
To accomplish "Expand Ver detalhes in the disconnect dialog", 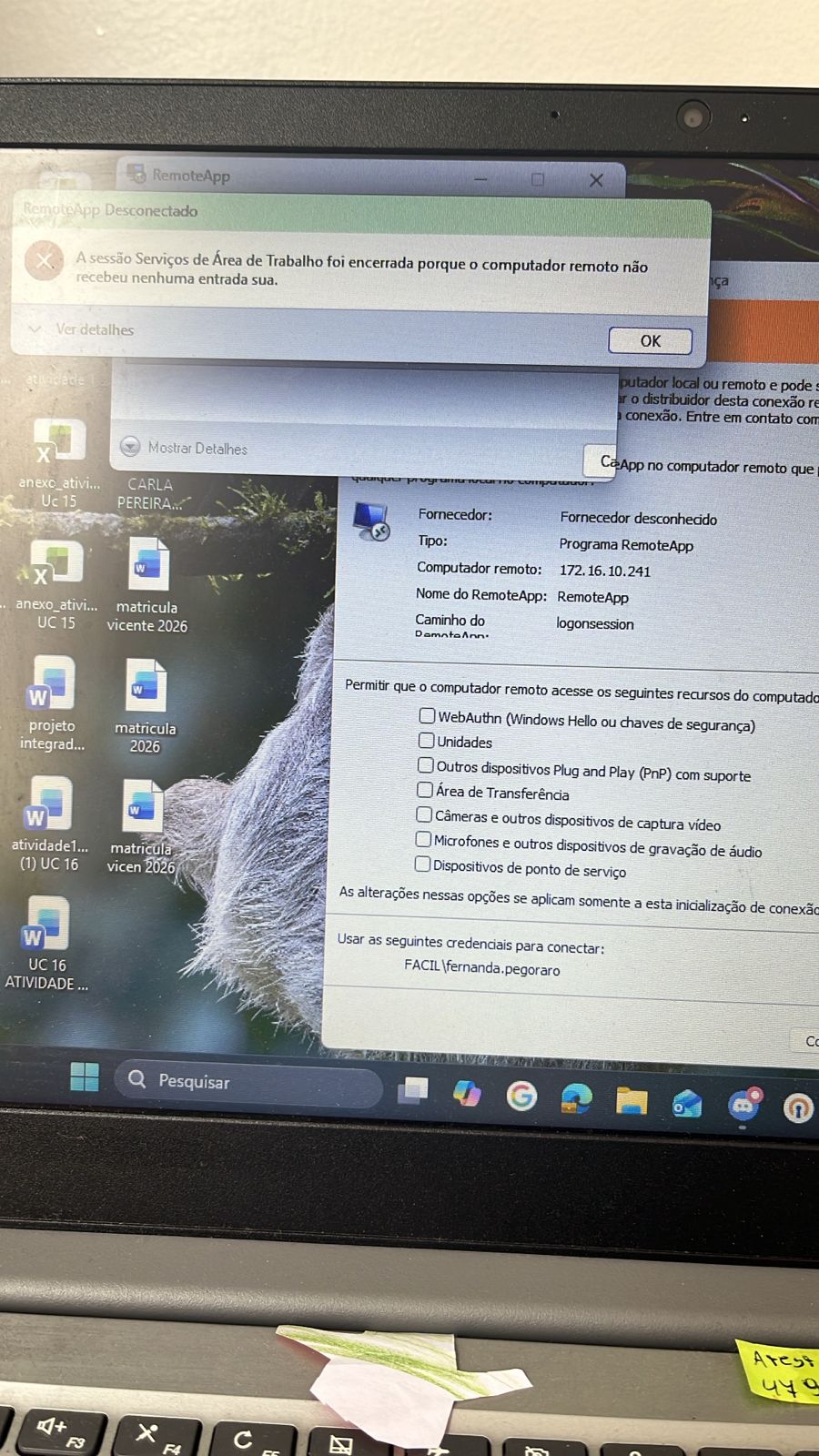I will pos(82,329).
